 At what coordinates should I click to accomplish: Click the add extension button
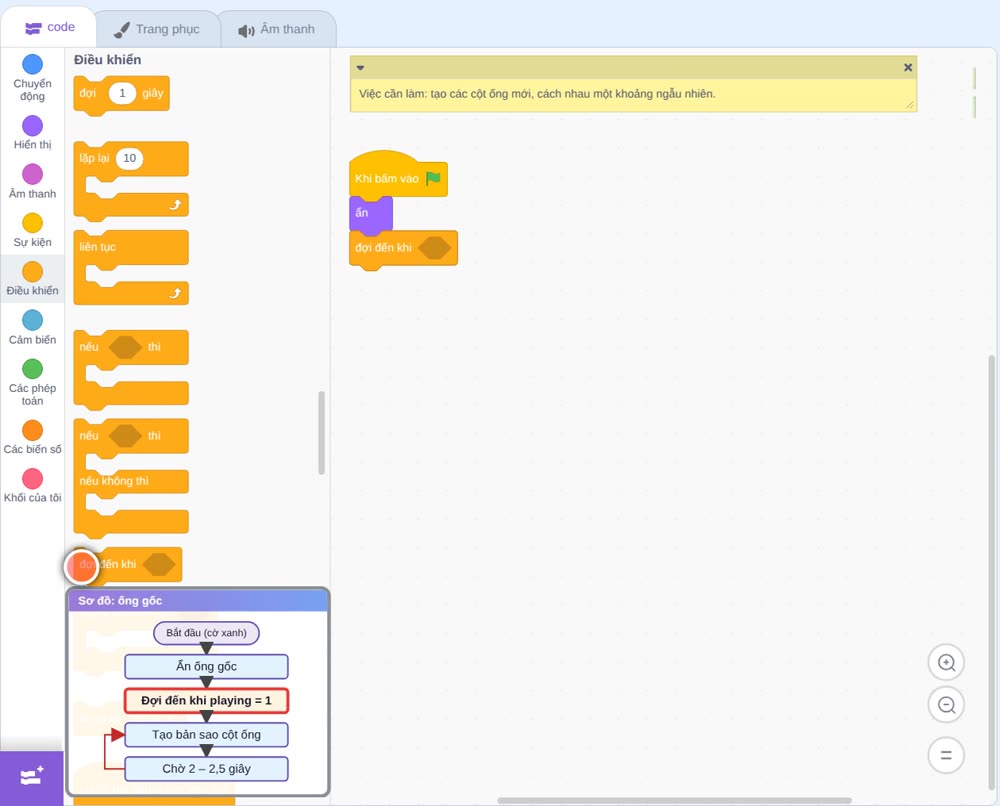[x=32, y=777]
